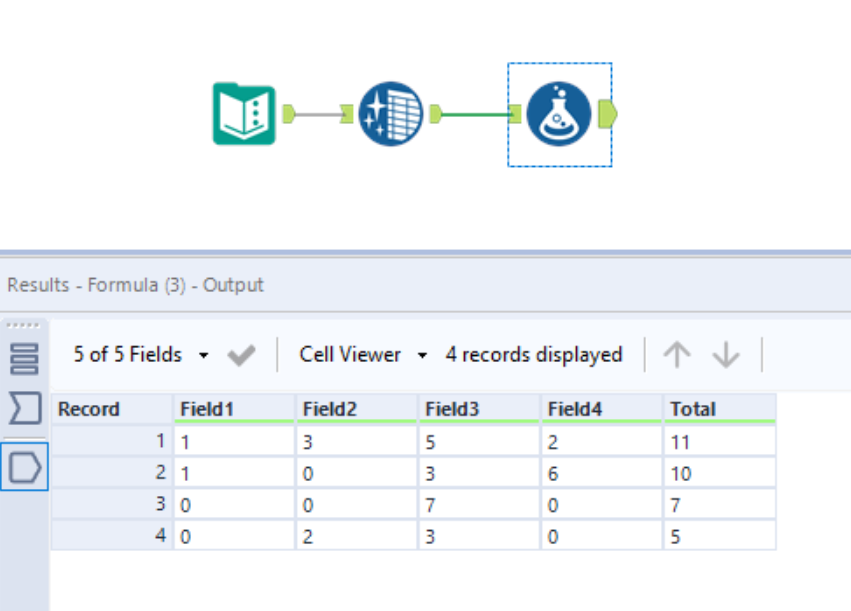Open the sigma metadata view icon
The image size is (851, 611).
coord(24,408)
